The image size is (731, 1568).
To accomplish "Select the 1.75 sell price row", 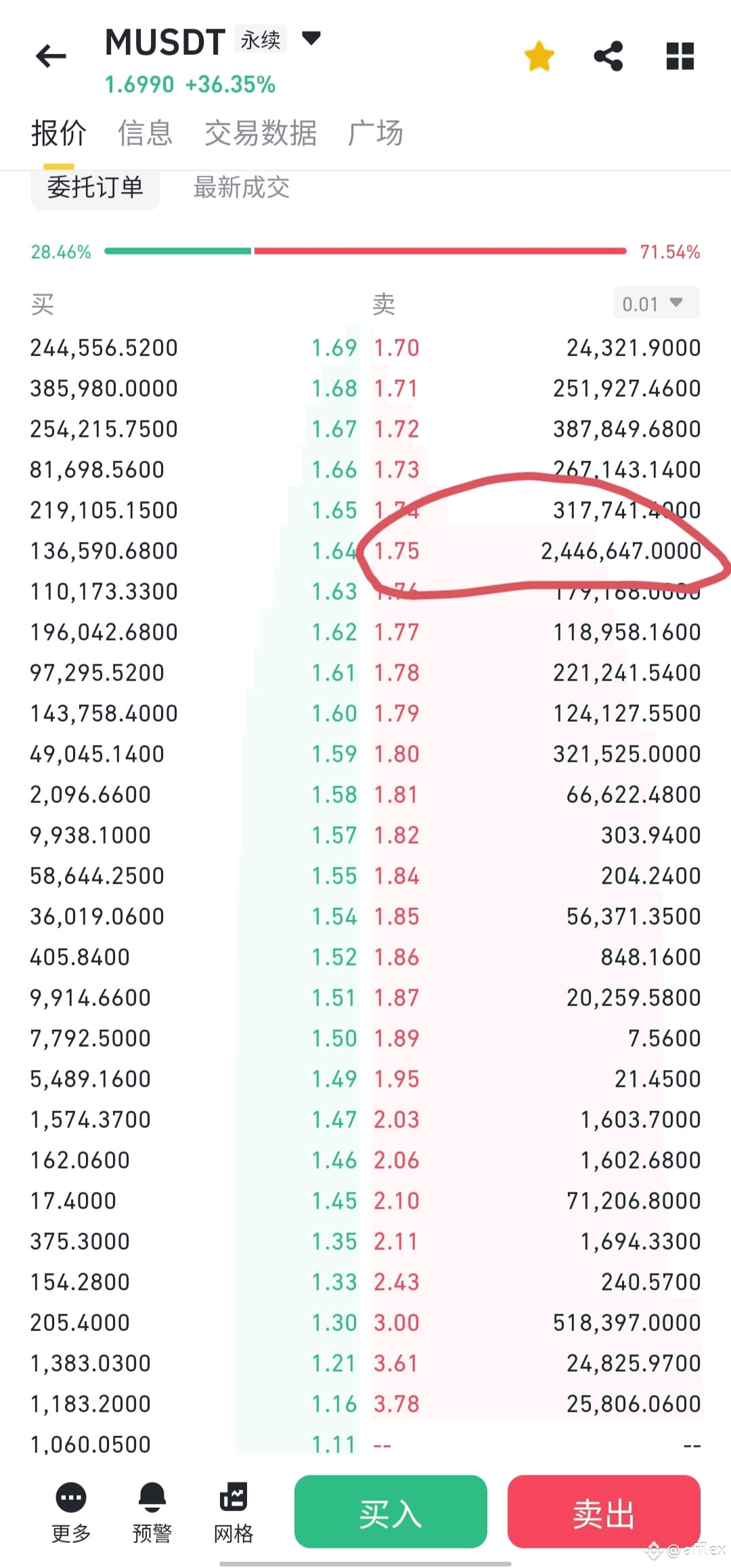I will click(x=537, y=550).
